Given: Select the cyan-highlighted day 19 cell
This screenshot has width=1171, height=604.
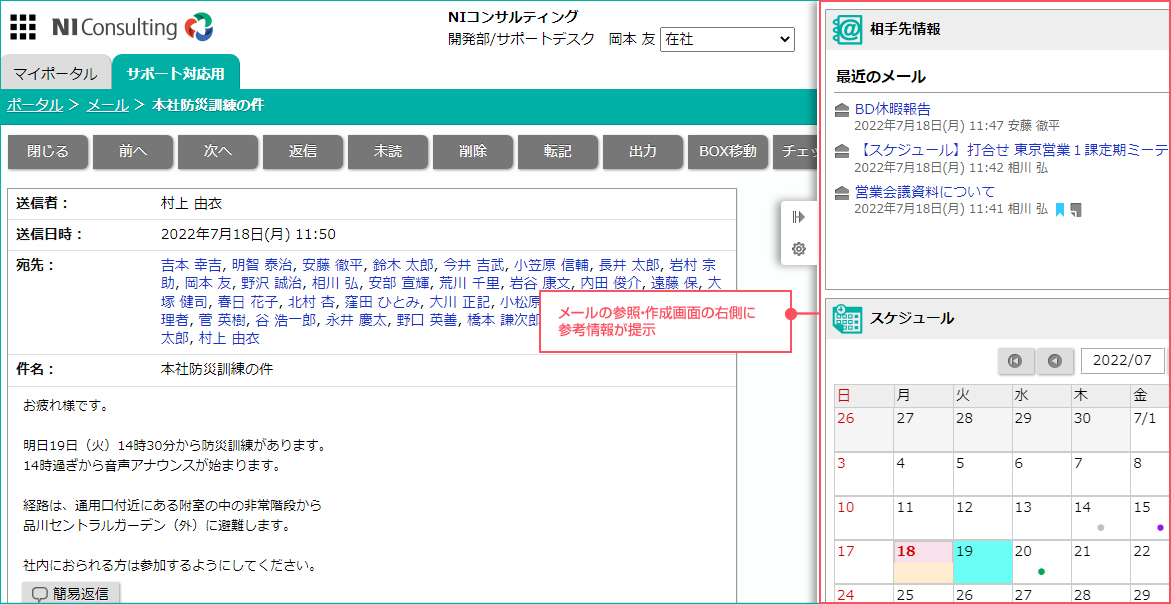Looking at the screenshot, I should pyautogui.click(x=982, y=562).
